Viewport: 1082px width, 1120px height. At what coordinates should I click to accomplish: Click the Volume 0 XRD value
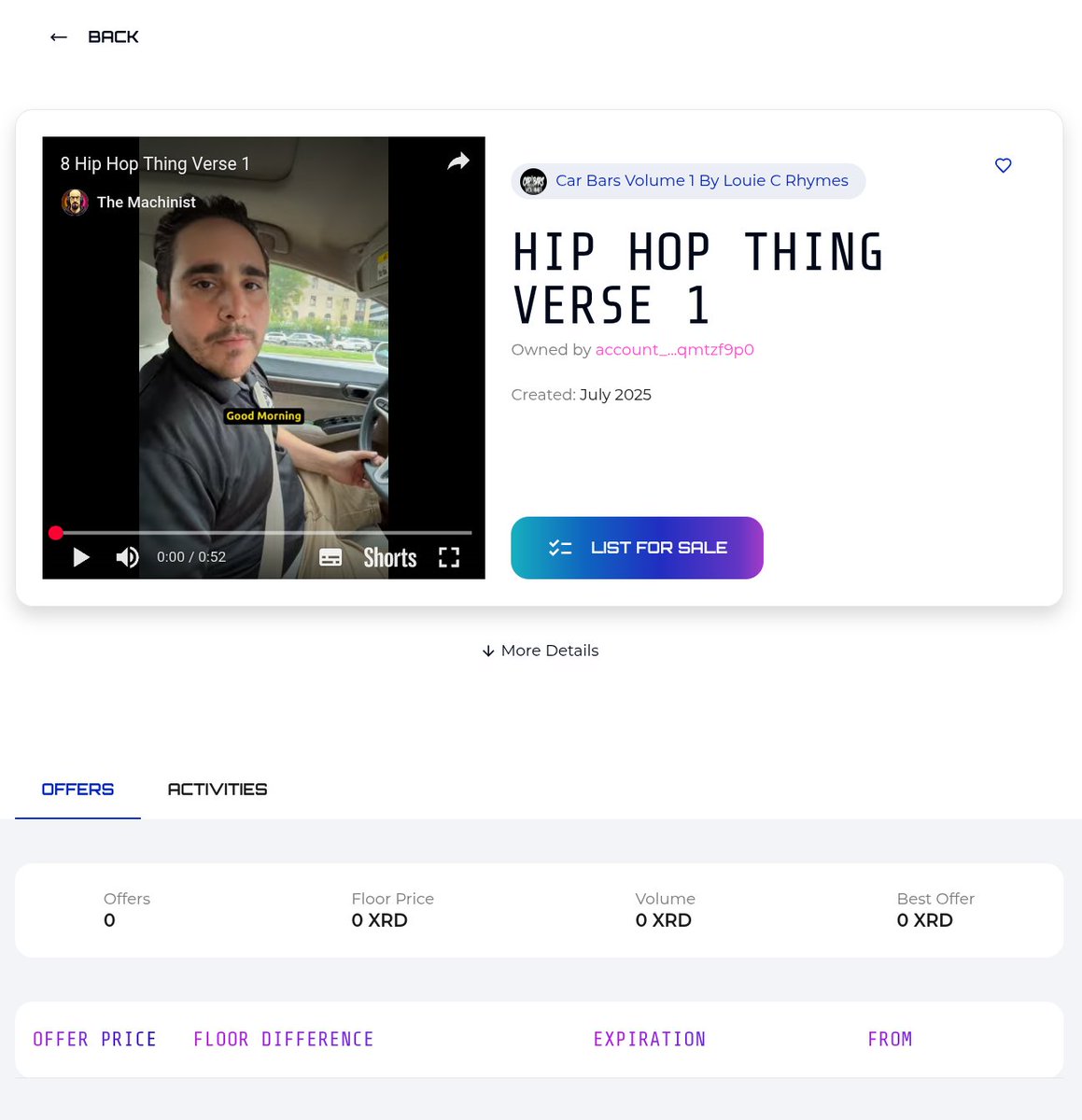pyautogui.click(x=663, y=920)
